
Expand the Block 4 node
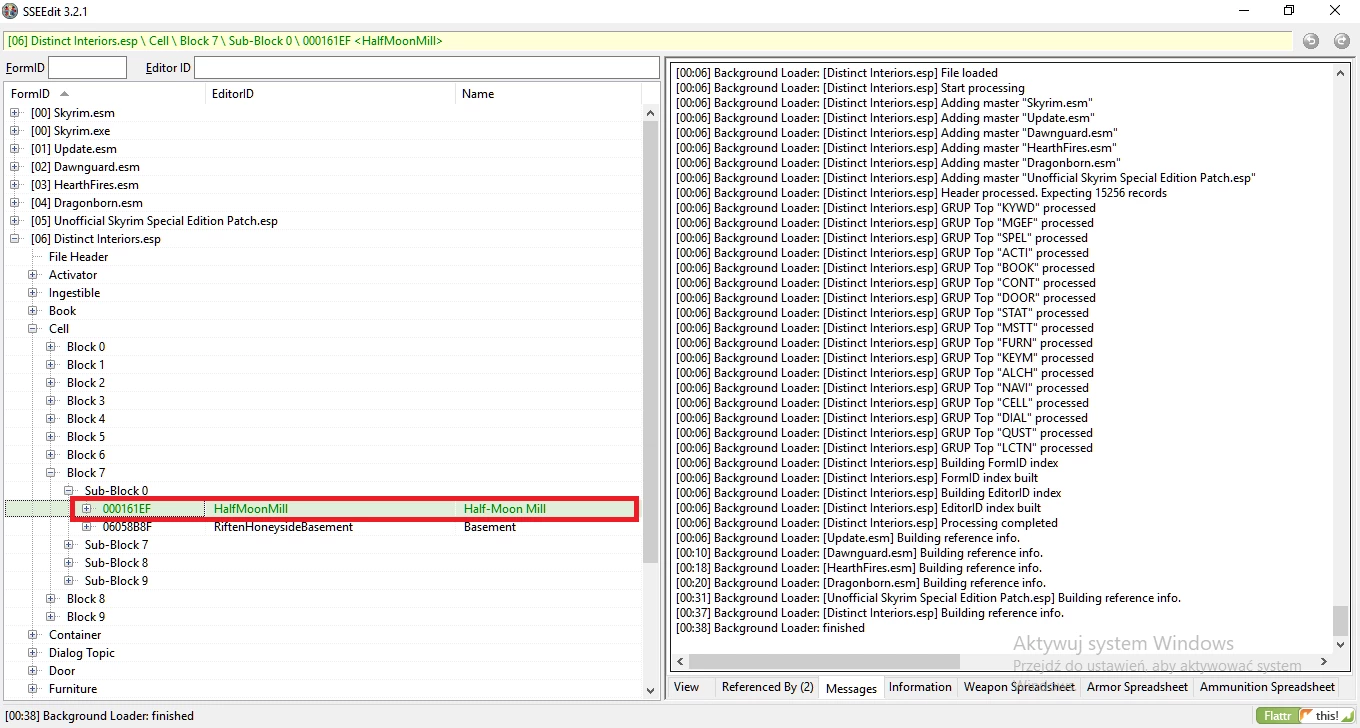[x=51, y=419]
